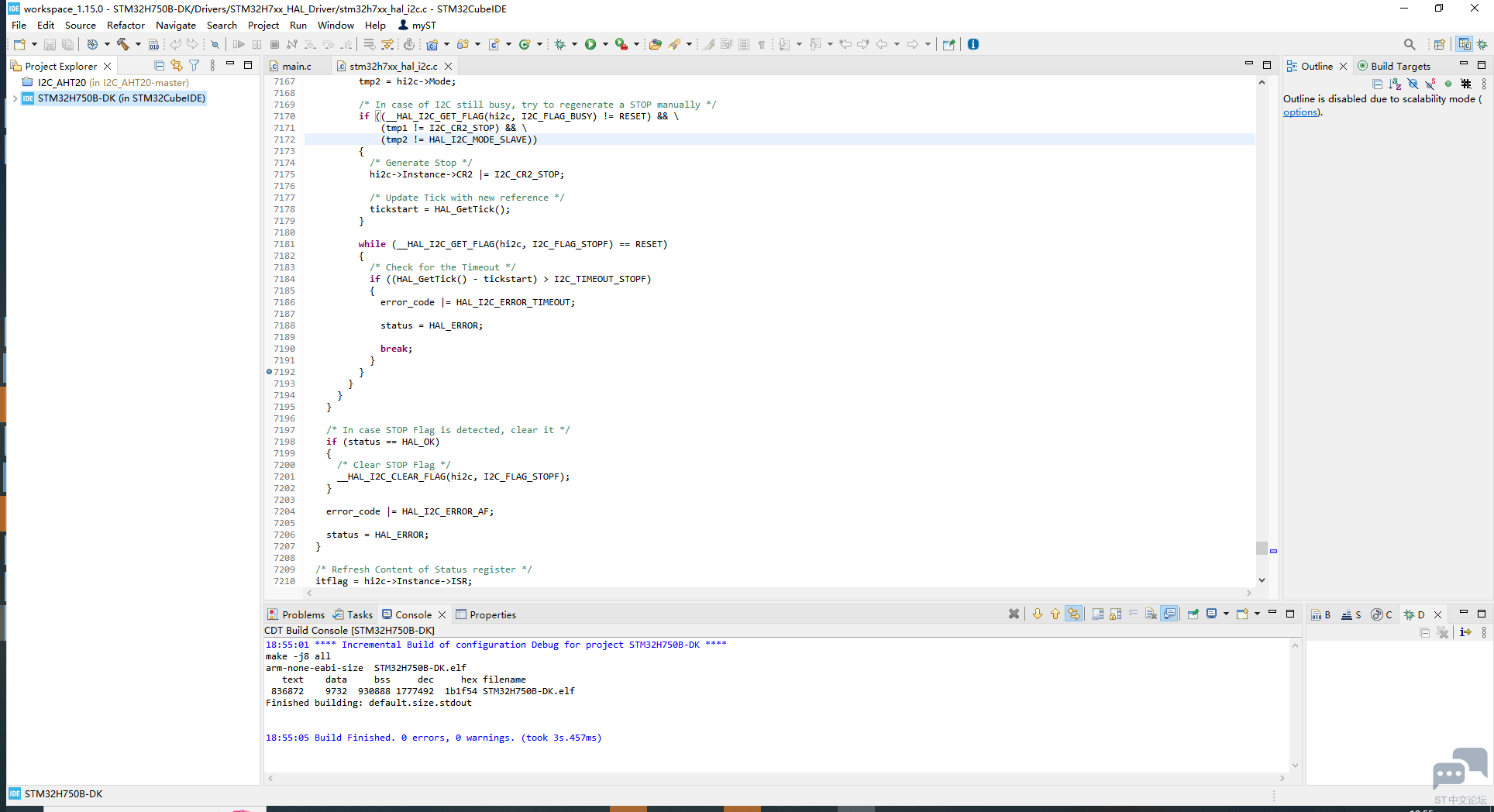Screen dimensions: 1494x812
Task: Open the myST menu button
Action: [x=417, y=25]
